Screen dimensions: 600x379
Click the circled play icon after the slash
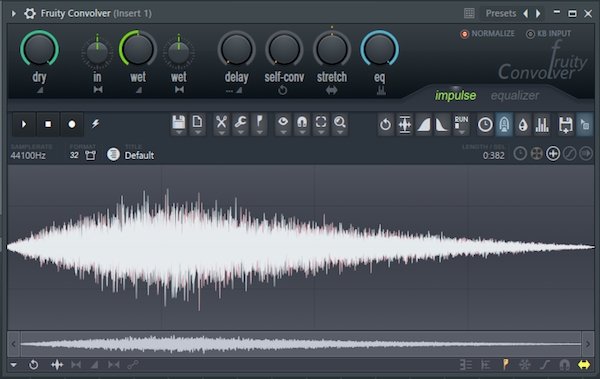(586, 154)
